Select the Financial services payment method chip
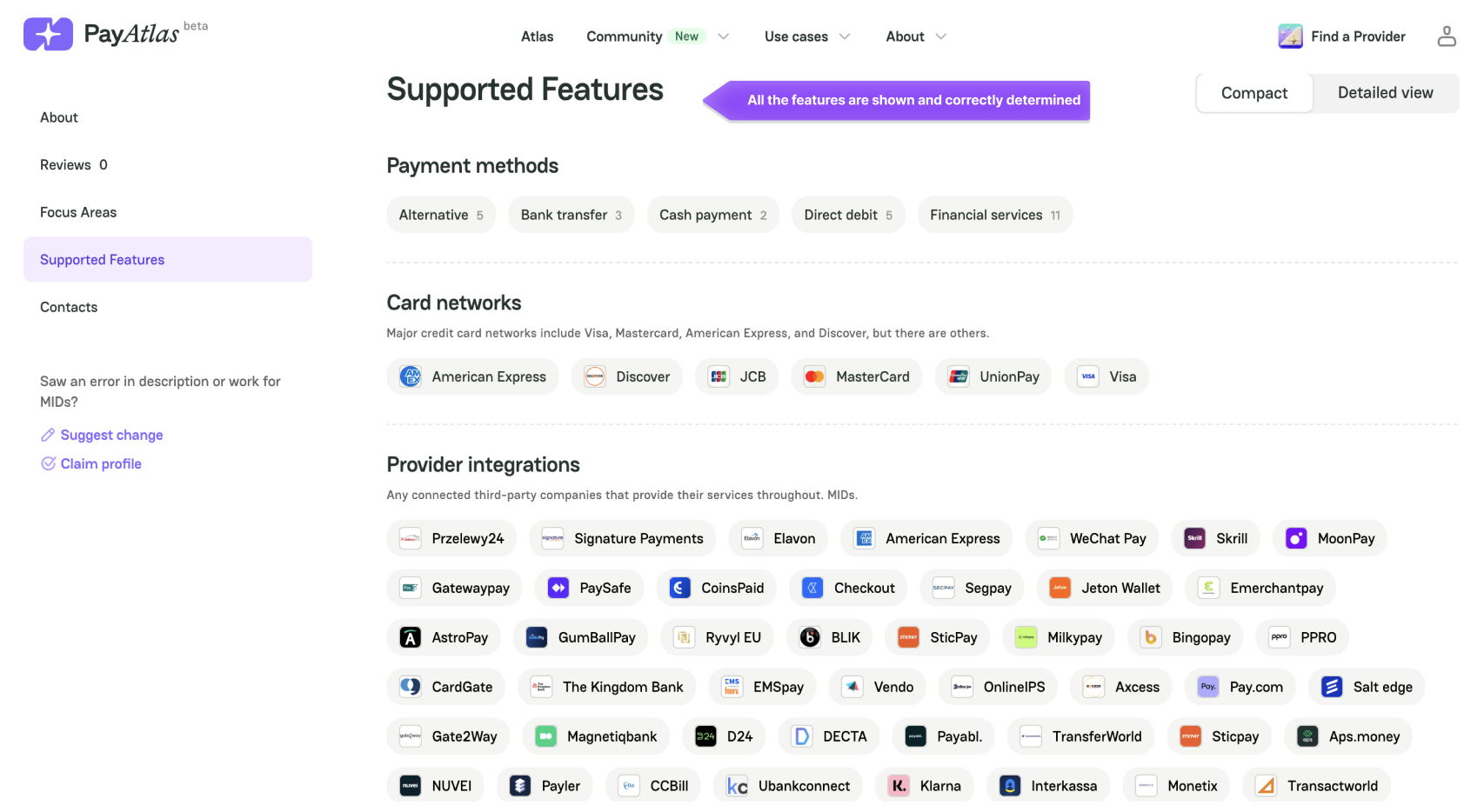 [x=994, y=215]
